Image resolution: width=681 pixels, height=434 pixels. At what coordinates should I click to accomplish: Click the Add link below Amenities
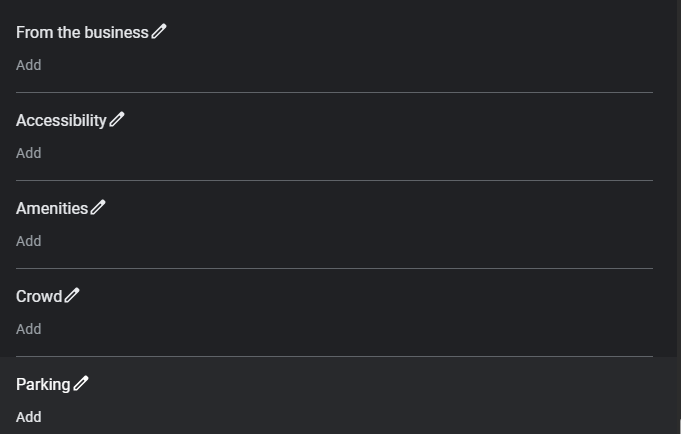(x=29, y=241)
